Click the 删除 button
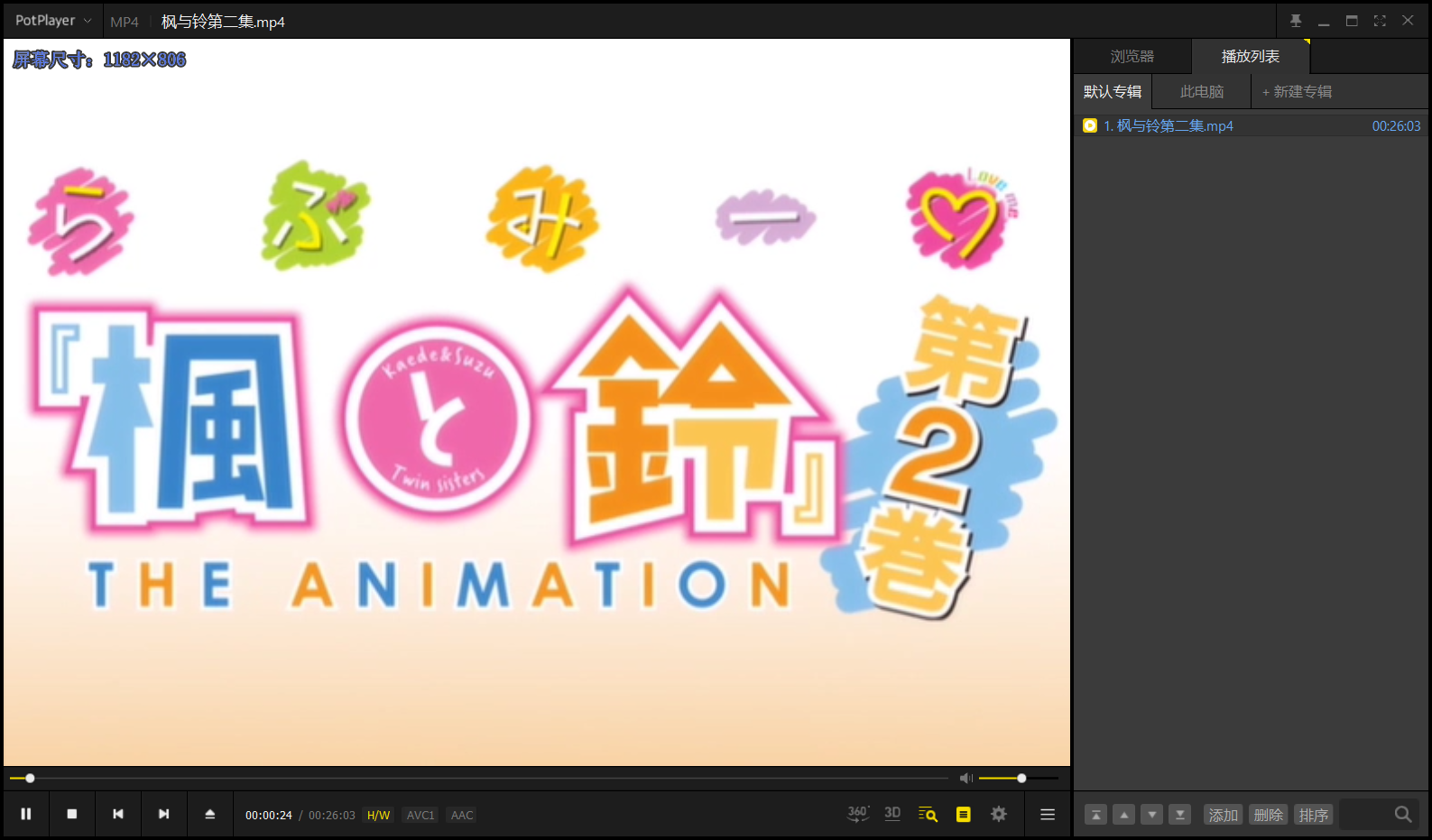The width and height of the screenshot is (1432, 840). tap(1268, 815)
